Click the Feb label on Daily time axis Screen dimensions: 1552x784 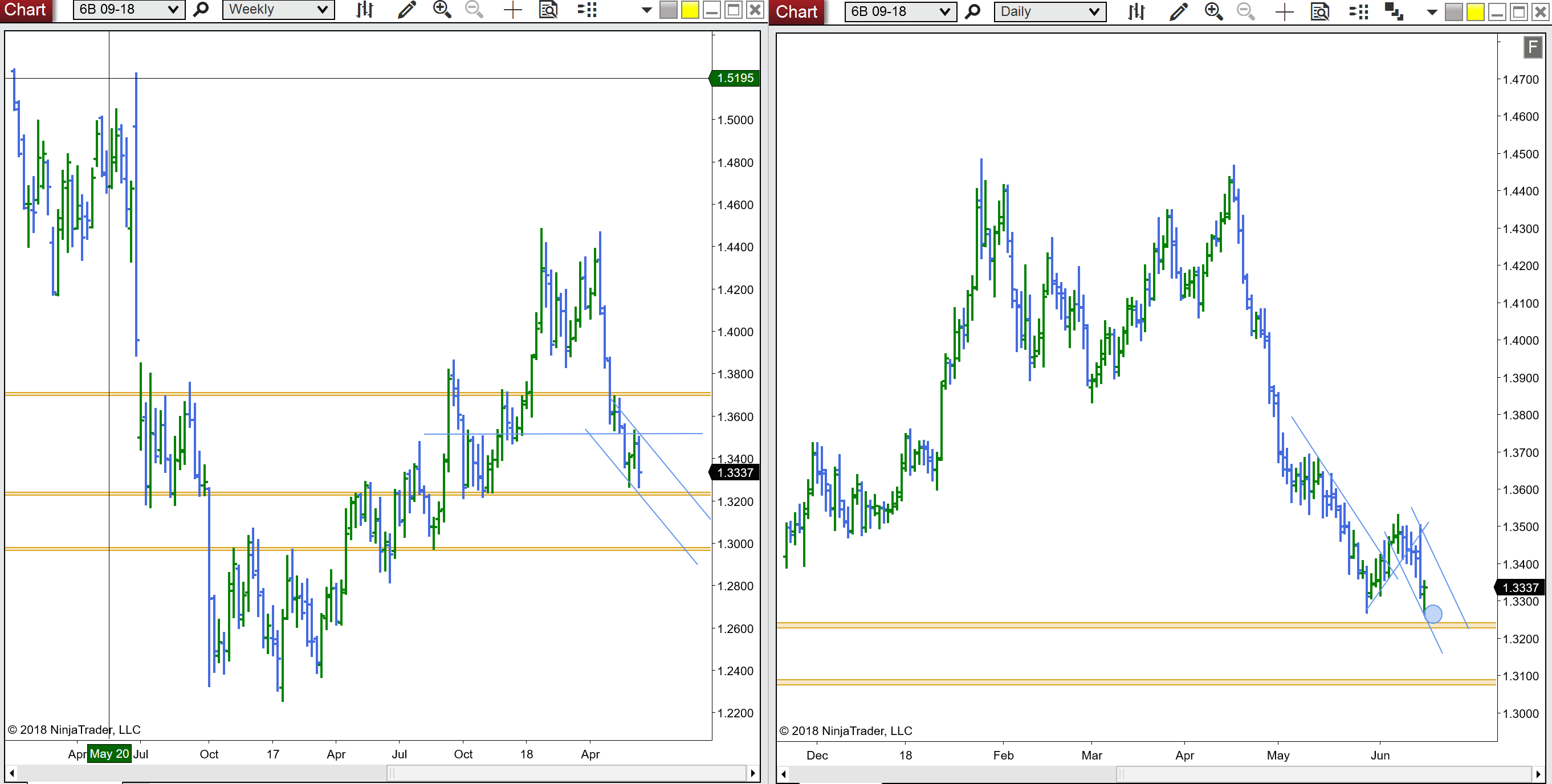click(x=1003, y=755)
